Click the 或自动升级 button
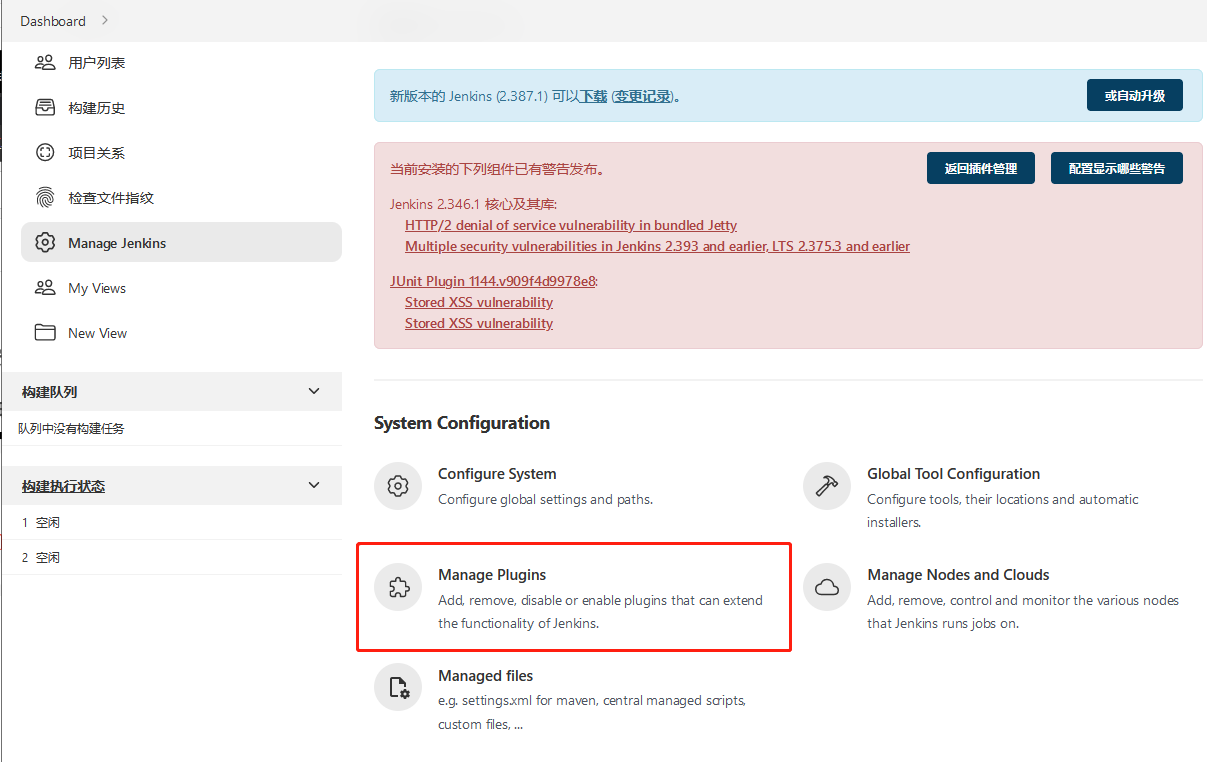This screenshot has width=1207, height=762. click(x=1135, y=96)
